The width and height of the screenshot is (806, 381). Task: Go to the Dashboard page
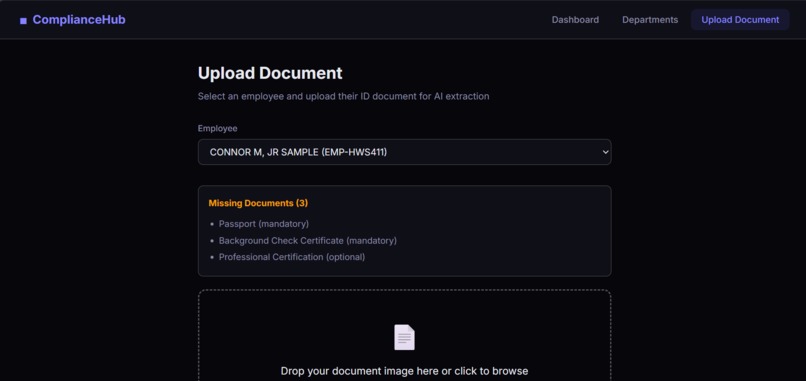coord(575,20)
